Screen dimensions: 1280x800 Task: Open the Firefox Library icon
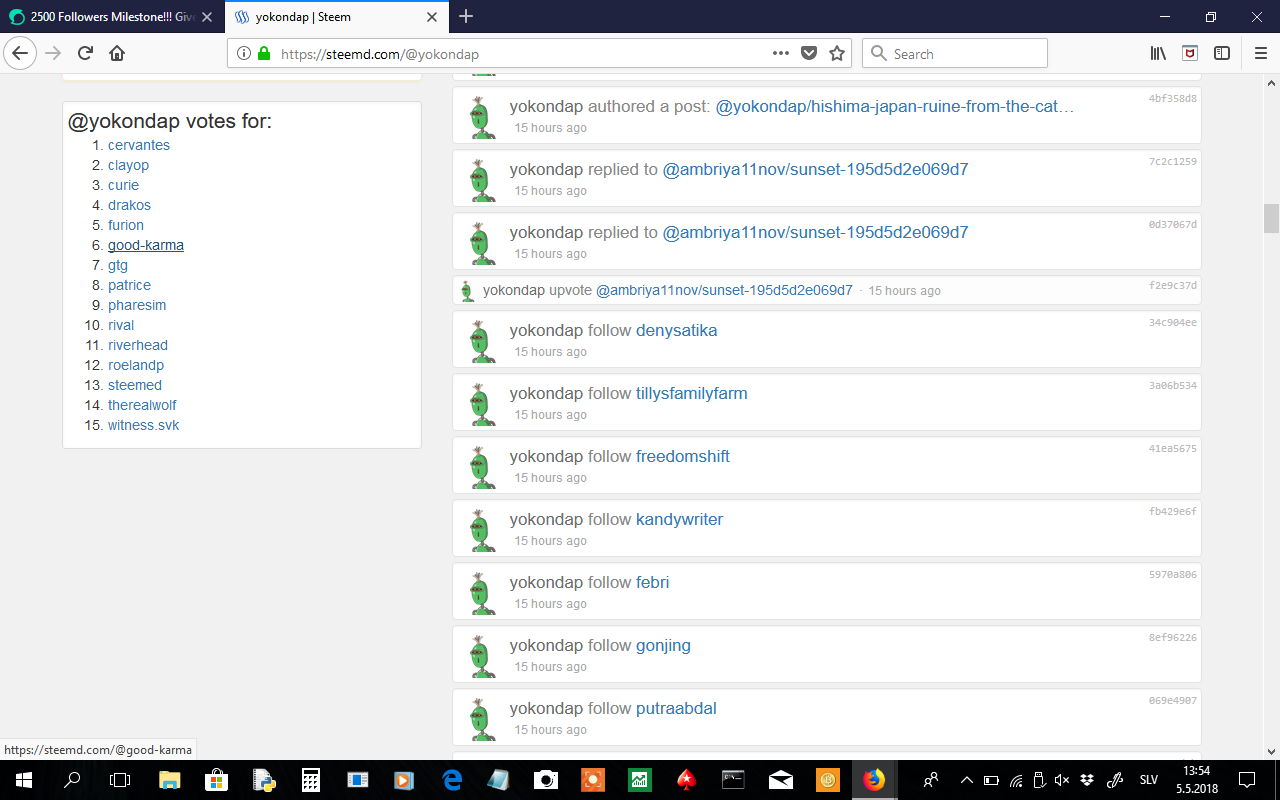point(1158,53)
